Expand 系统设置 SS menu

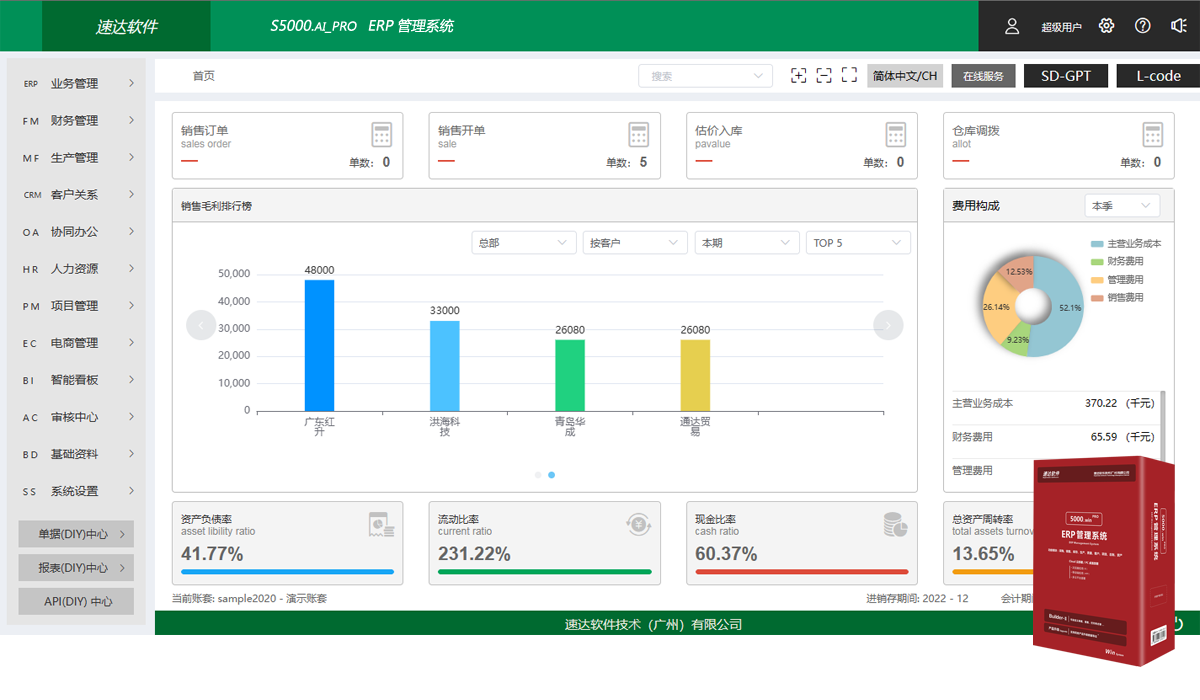pyautogui.click(x=77, y=491)
